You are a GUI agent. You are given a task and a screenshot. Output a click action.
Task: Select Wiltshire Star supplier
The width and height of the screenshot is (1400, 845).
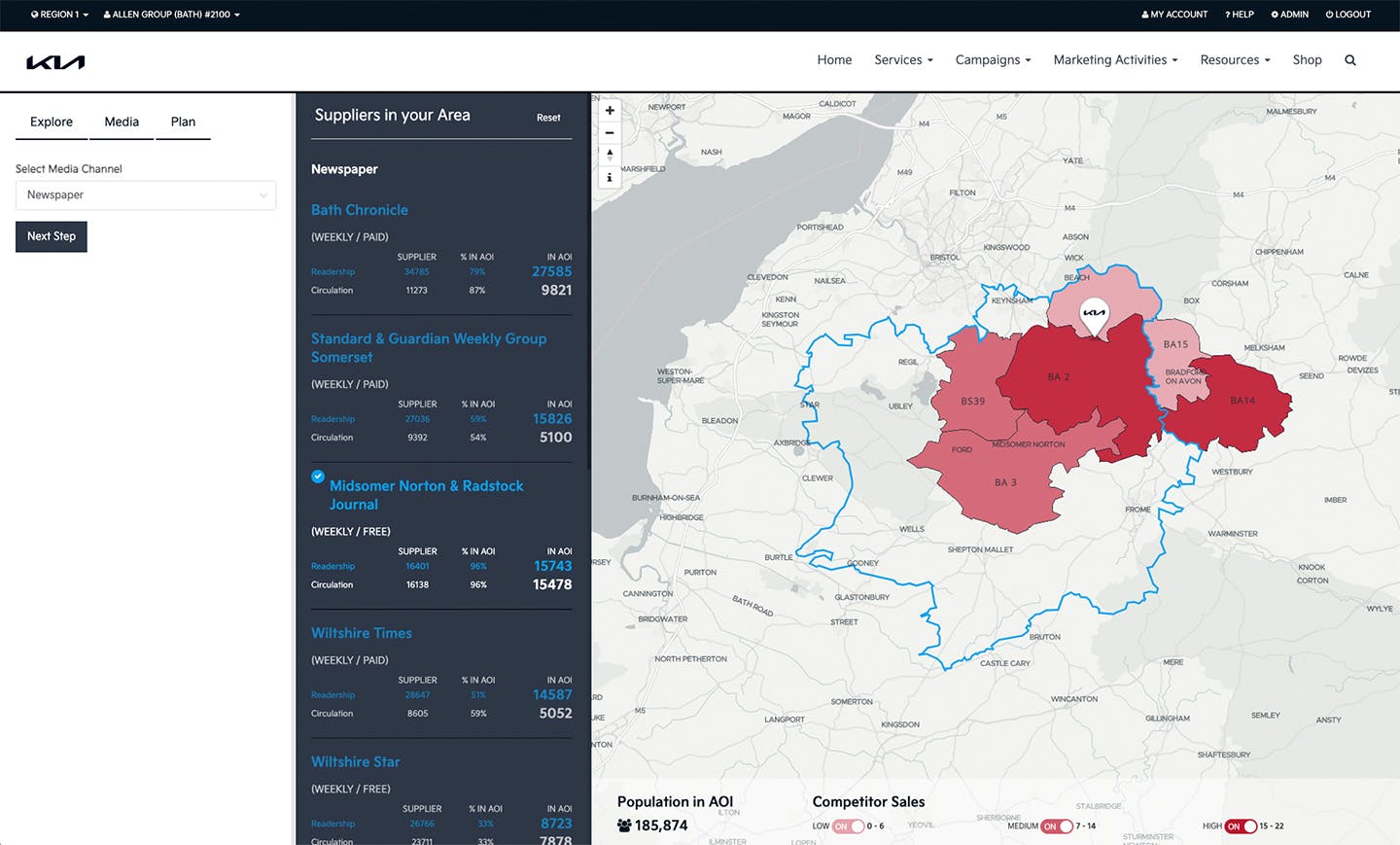[x=356, y=762]
